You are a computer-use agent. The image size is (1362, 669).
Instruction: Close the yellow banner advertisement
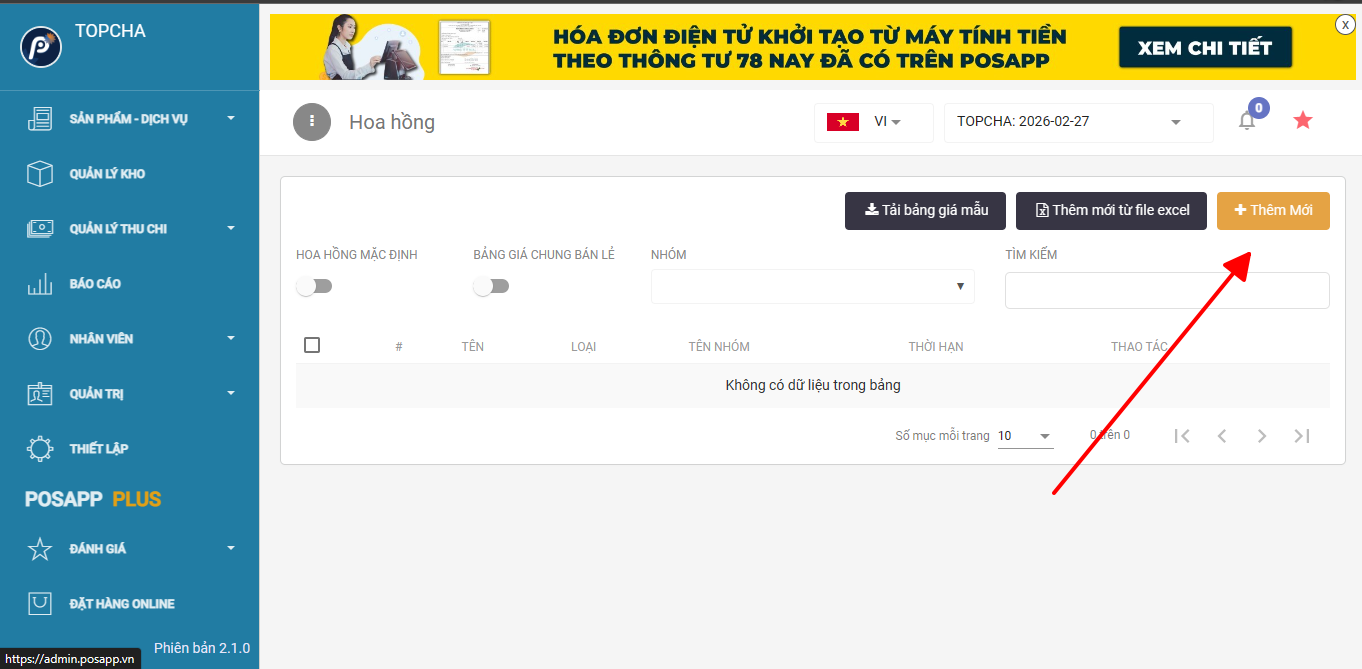(1345, 25)
